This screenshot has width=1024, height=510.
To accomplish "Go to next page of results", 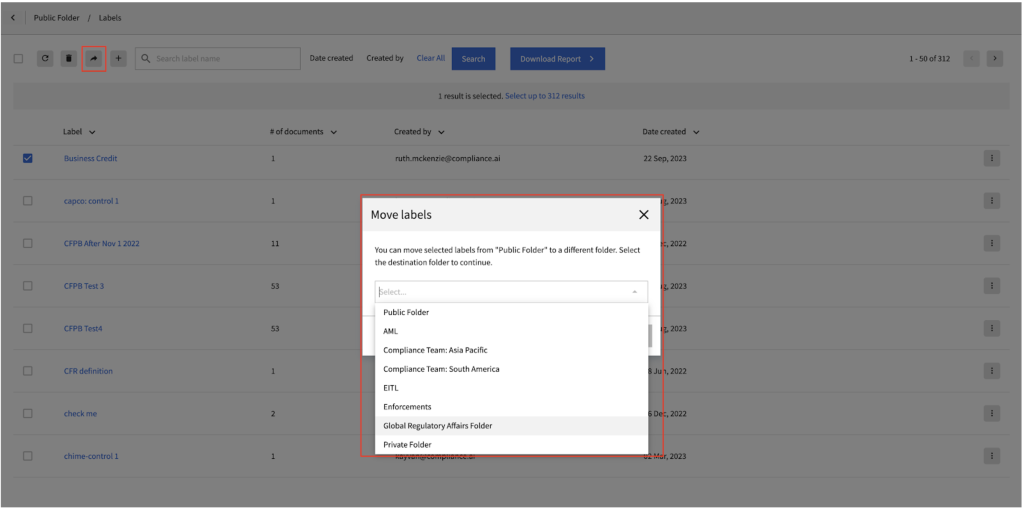I will tap(994, 59).
